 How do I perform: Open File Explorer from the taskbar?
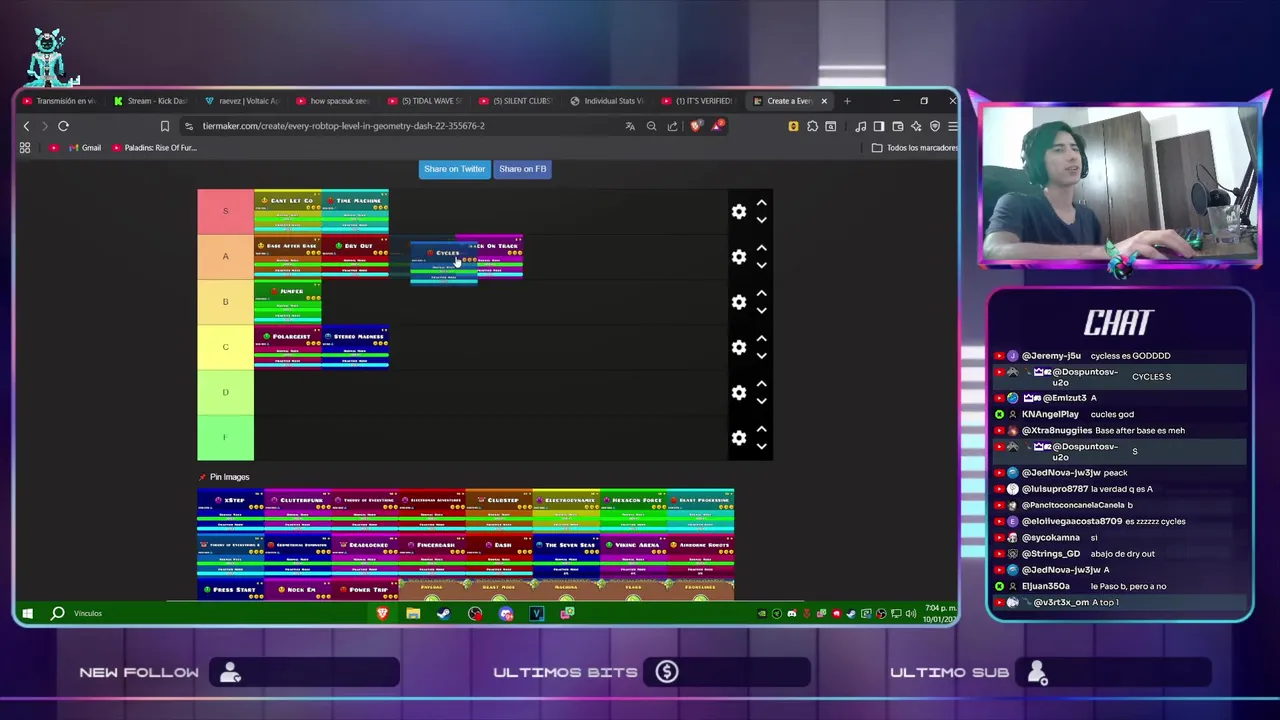pos(413,613)
